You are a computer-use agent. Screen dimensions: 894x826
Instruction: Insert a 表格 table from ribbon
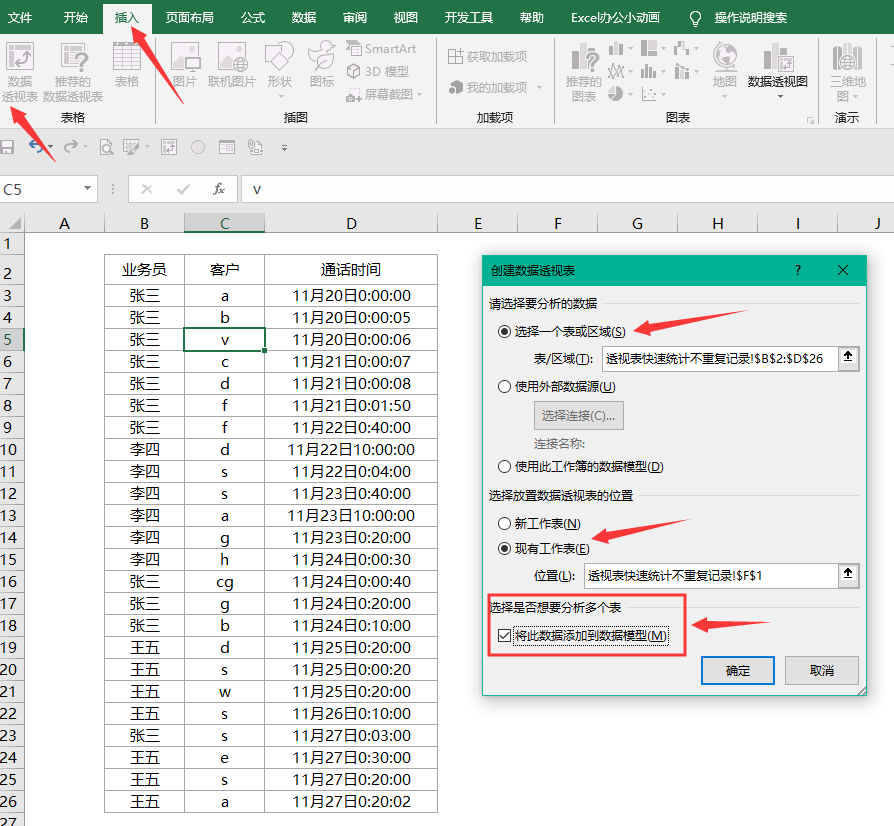[x=127, y=66]
